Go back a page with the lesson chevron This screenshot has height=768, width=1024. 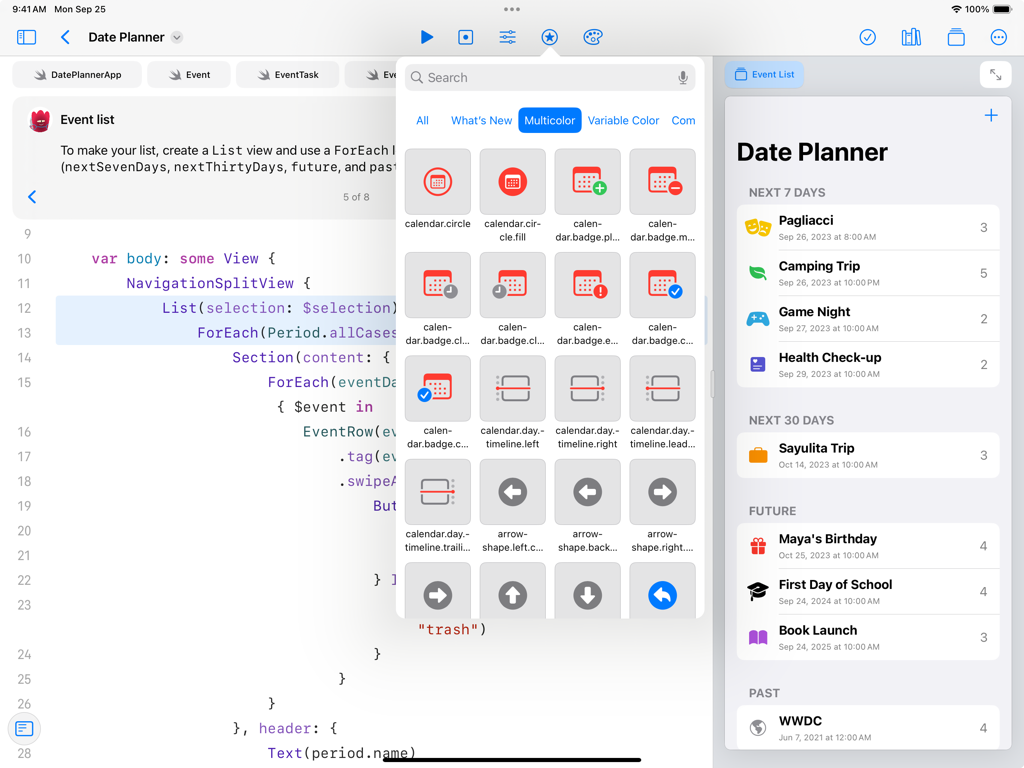31,197
